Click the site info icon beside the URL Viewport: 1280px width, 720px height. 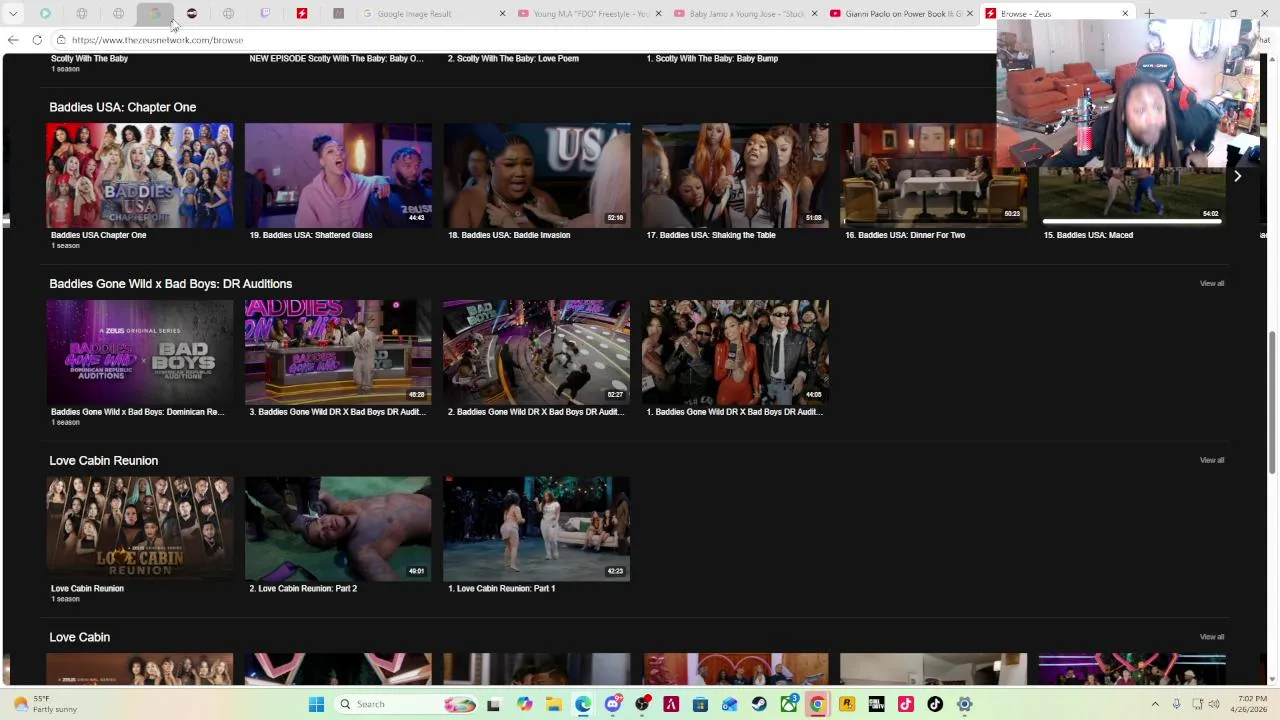click(61, 40)
